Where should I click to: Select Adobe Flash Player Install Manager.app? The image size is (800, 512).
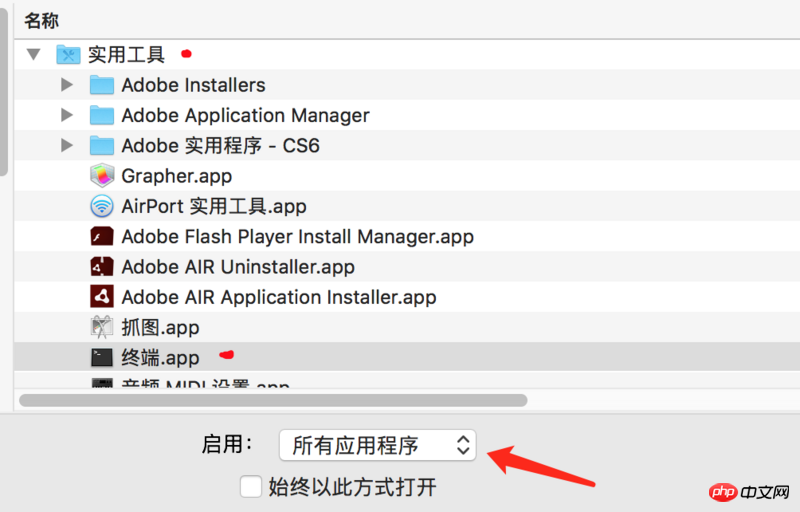tap(297, 237)
